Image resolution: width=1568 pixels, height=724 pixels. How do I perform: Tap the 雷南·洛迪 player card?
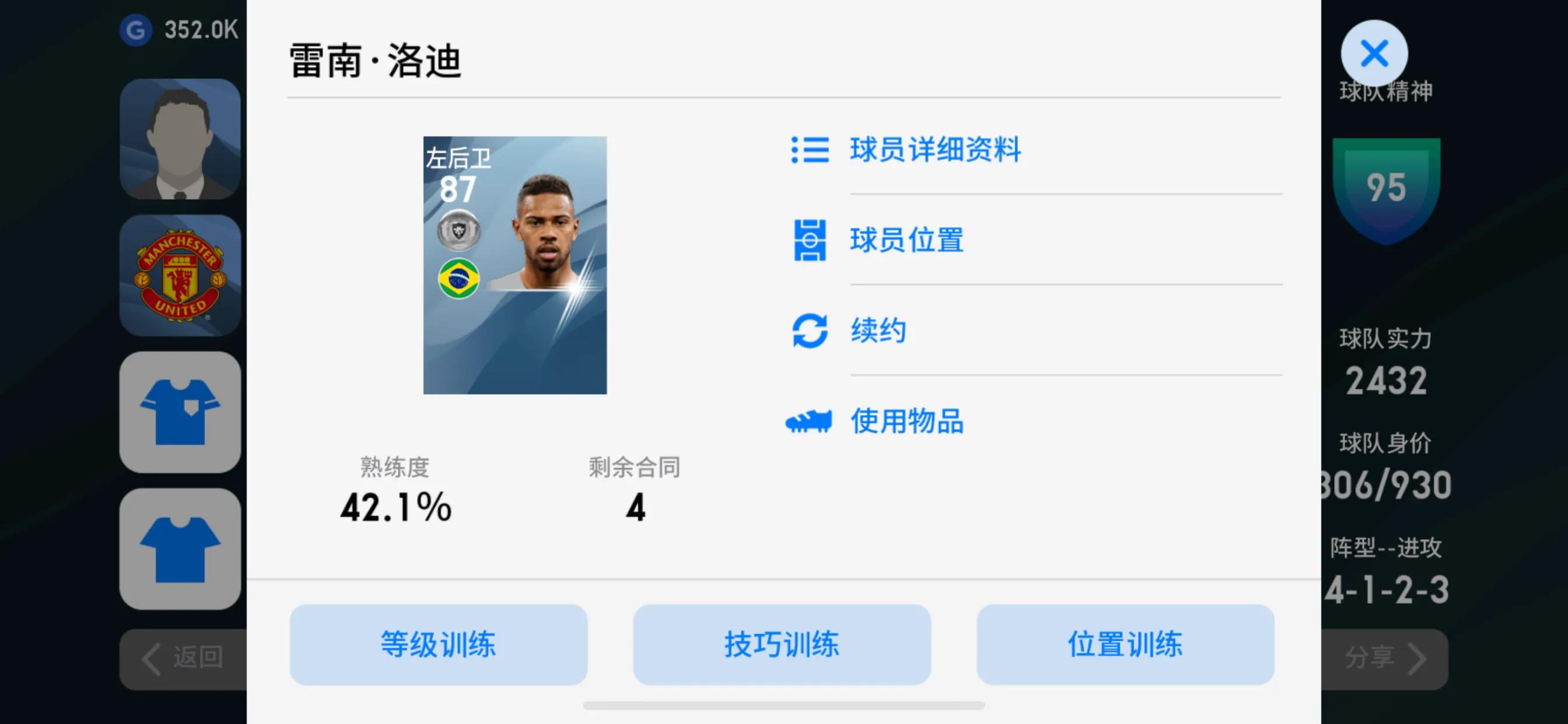coord(515,265)
